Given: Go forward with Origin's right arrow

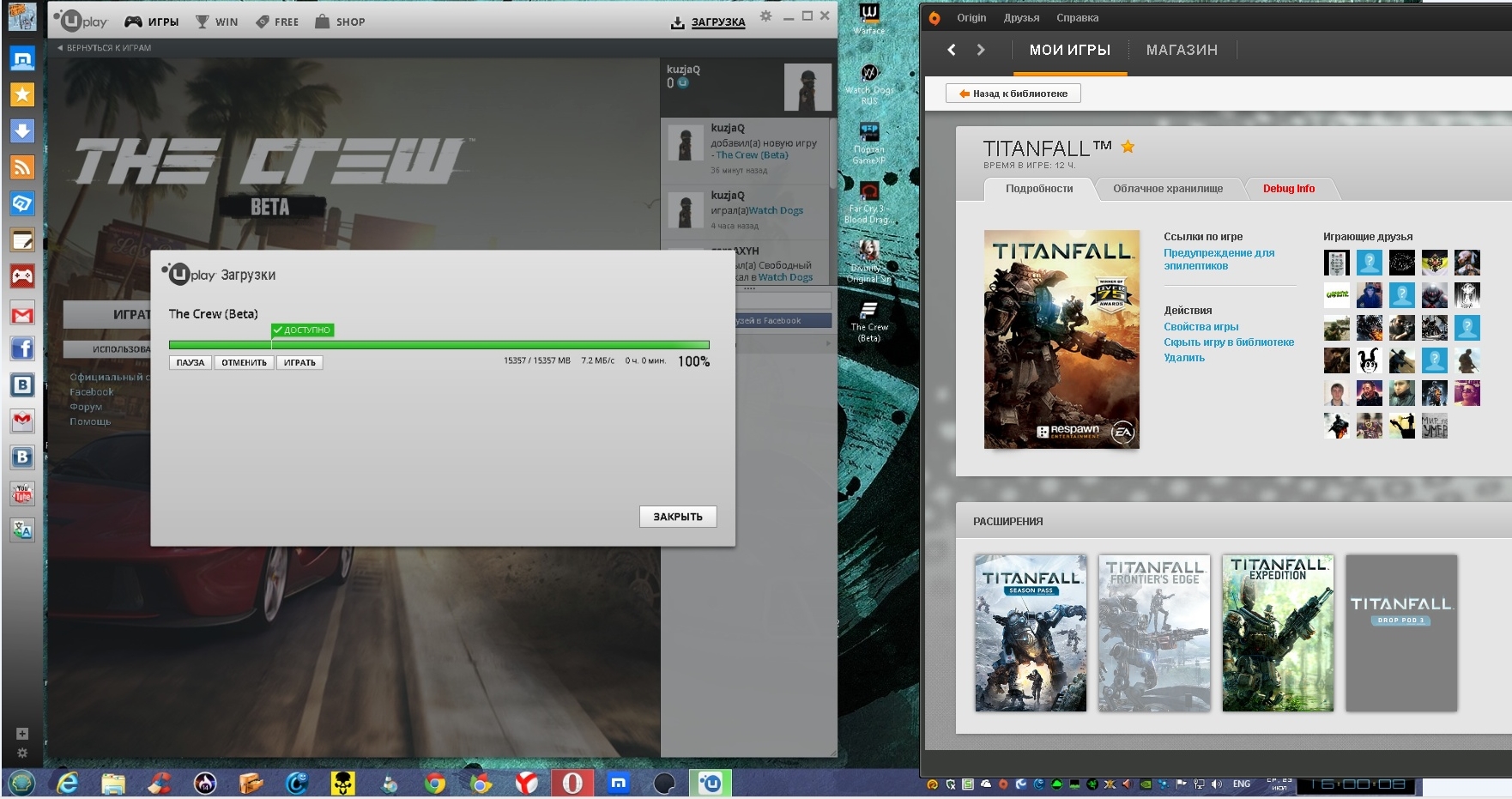Looking at the screenshot, I should 981,50.
